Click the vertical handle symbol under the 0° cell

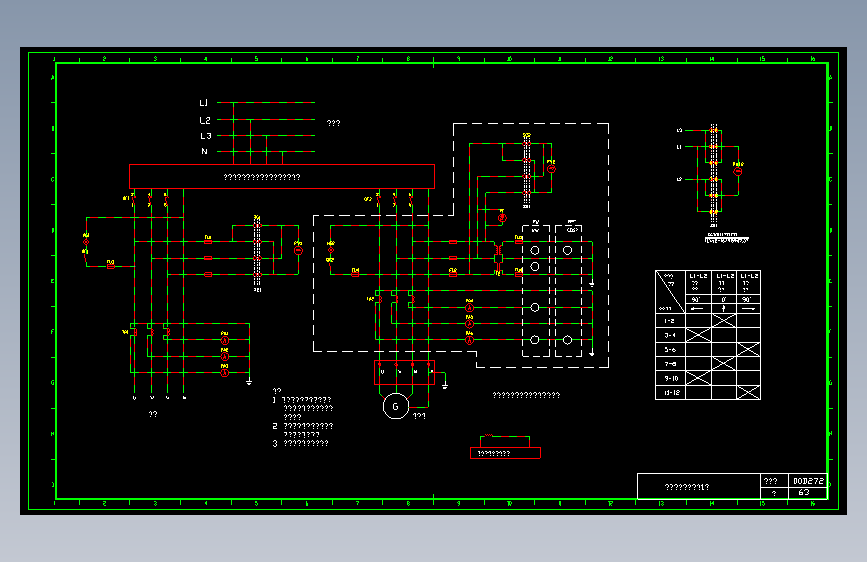724,308
